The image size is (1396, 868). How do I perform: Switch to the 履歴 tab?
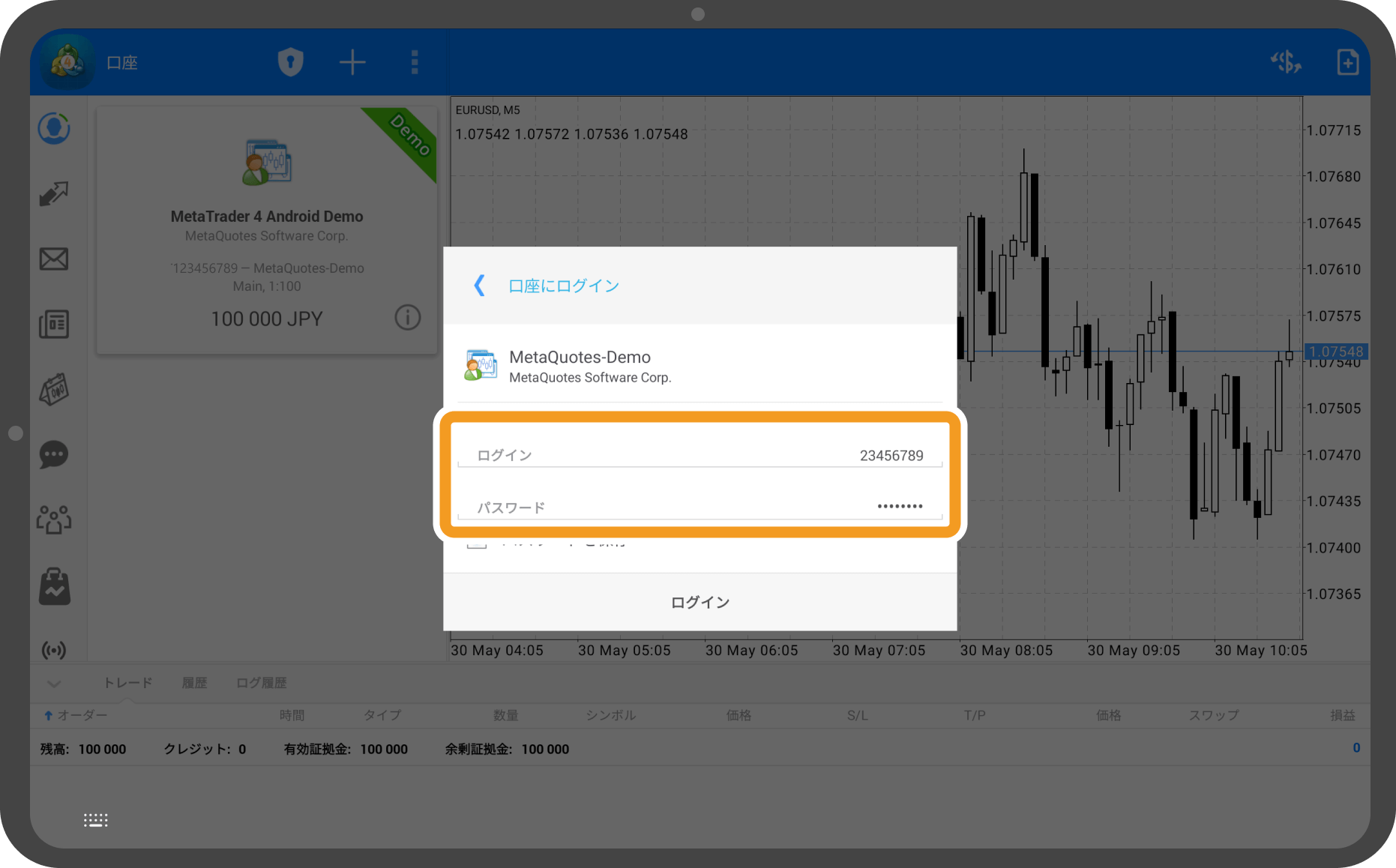tap(194, 683)
